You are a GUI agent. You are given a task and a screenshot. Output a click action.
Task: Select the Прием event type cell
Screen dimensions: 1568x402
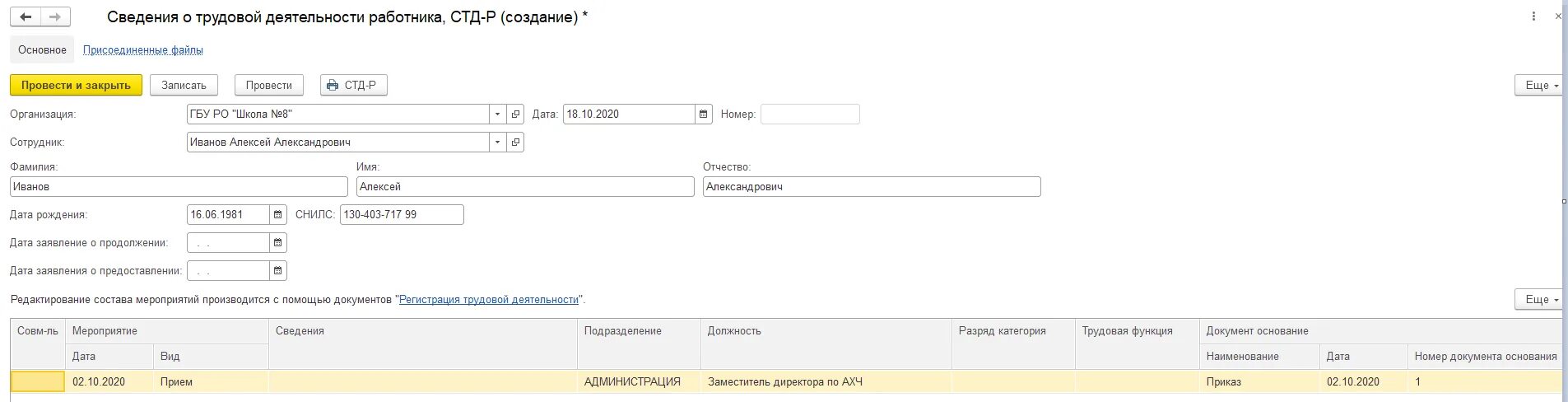pyautogui.click(x=212, y=381)
